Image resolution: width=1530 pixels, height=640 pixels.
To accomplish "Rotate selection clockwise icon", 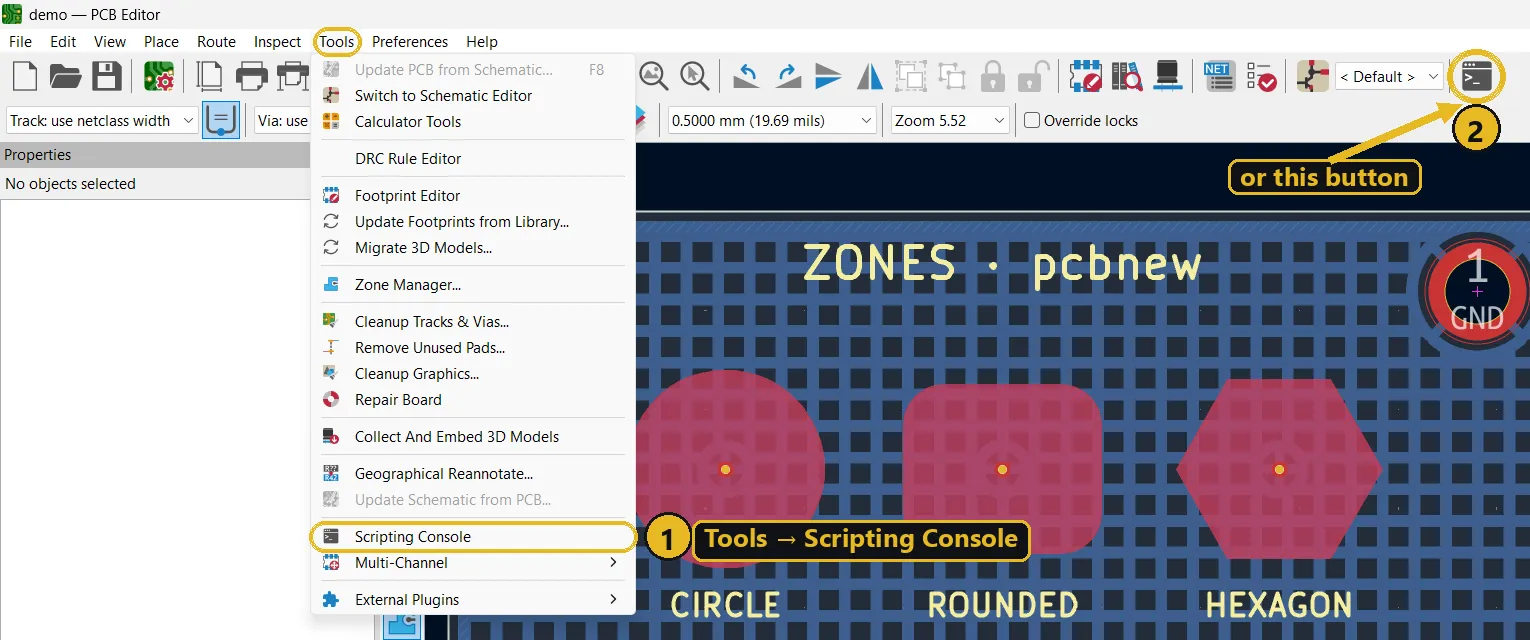I will (x=788, y=76).
